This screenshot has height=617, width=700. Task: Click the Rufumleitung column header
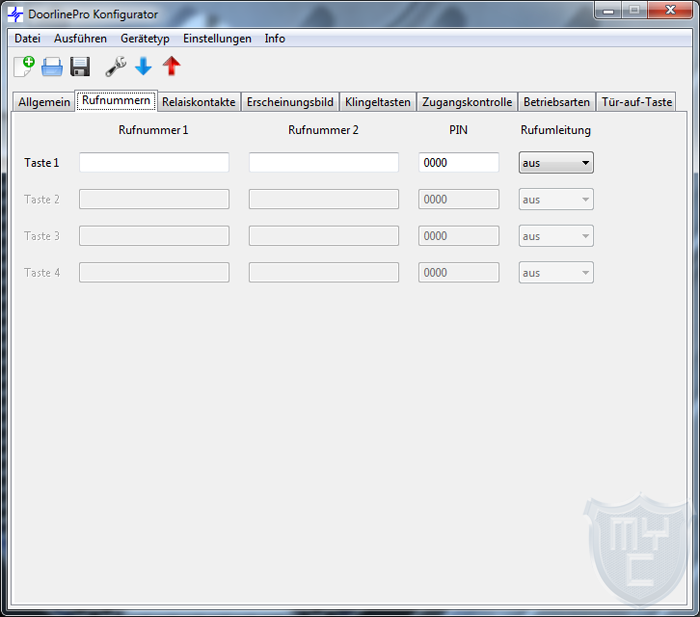(556, 130)
